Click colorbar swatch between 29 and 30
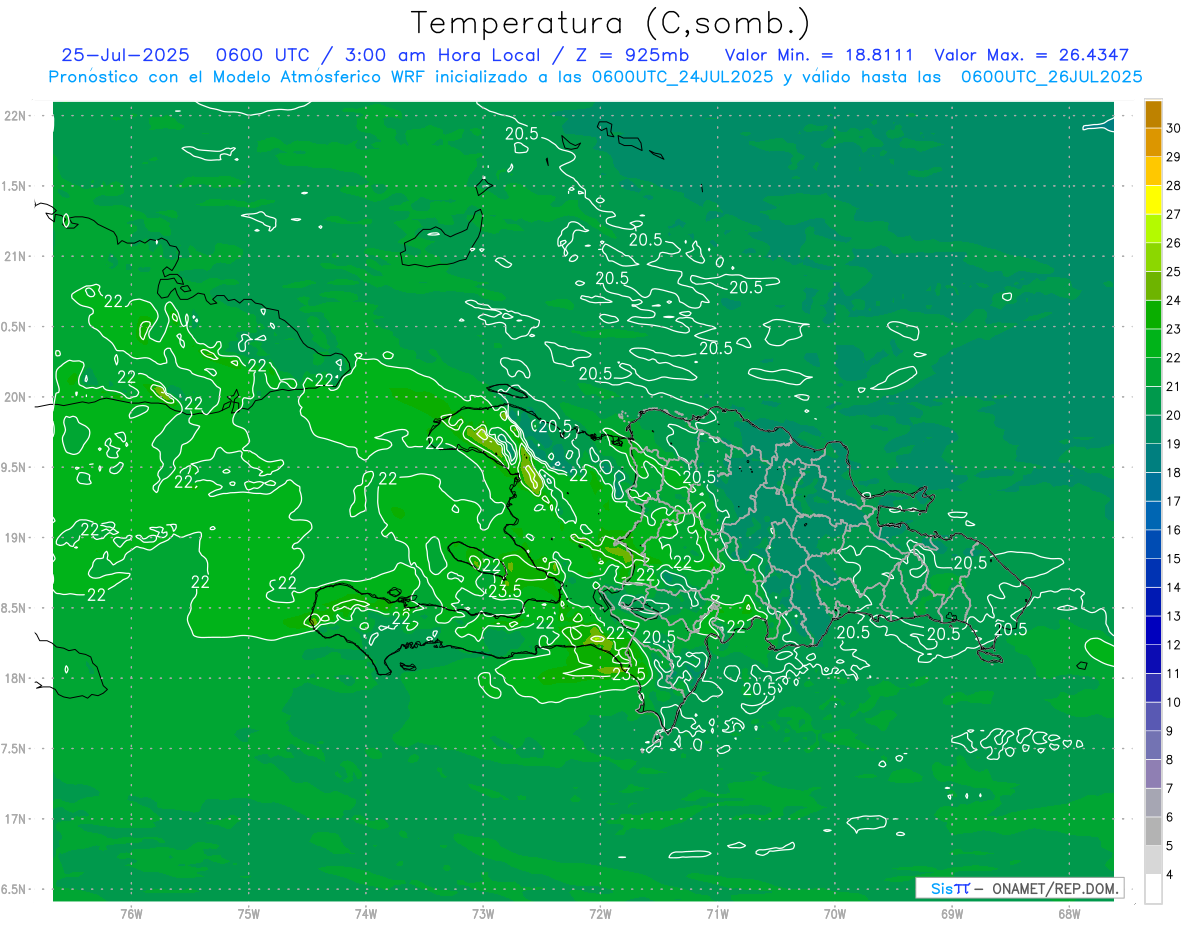Screen dimensions: 1200x927 pyautogui.click(x=1153, y=142)
